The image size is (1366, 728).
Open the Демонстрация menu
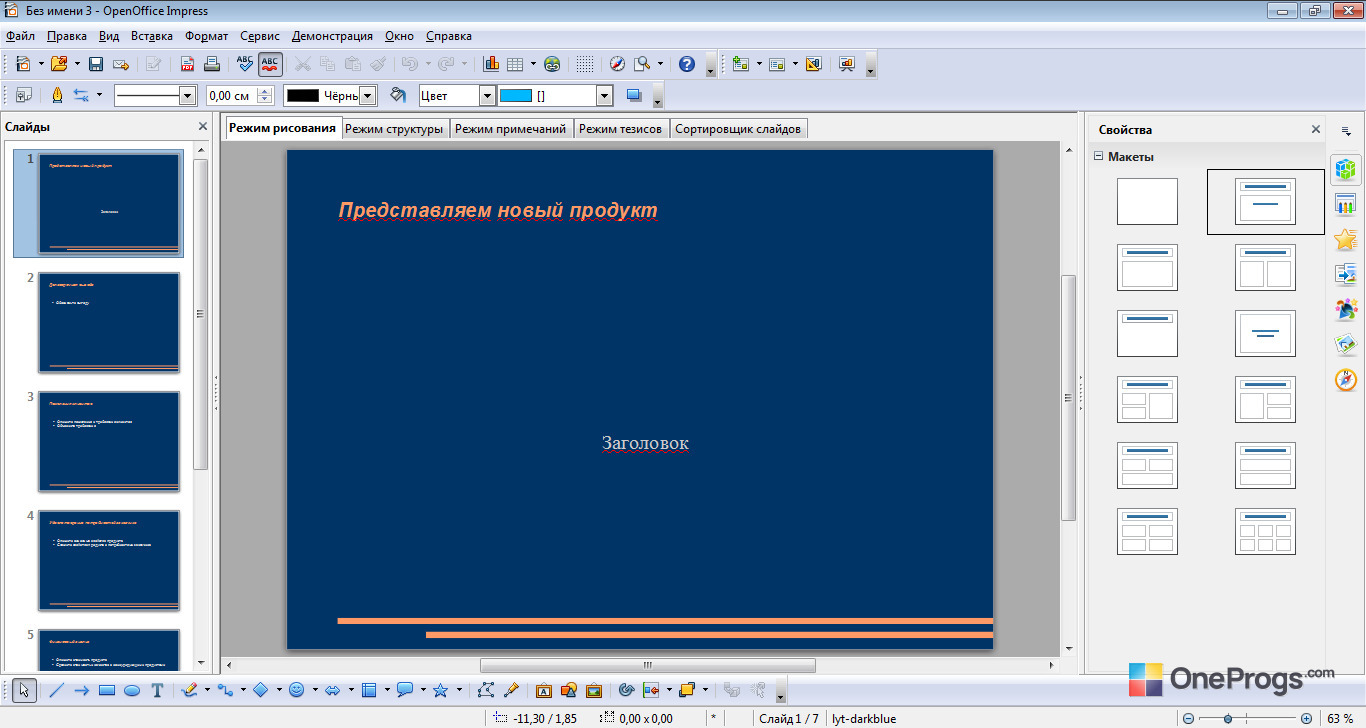click(332, 36)
